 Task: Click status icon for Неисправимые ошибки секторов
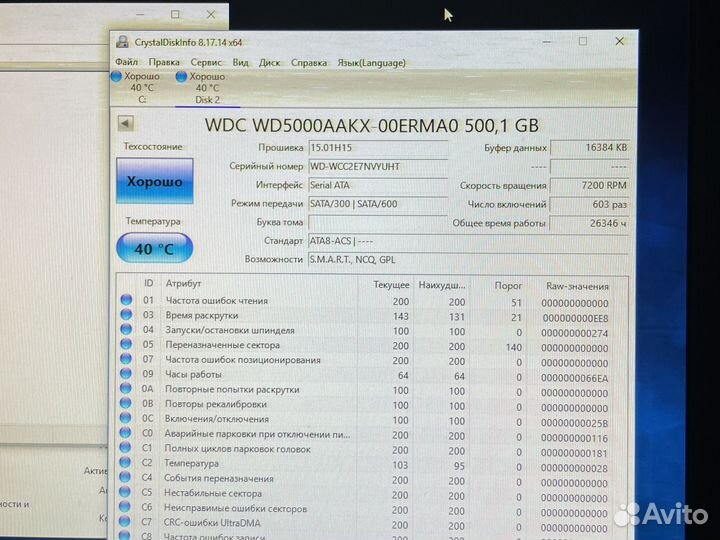(124, 507)
